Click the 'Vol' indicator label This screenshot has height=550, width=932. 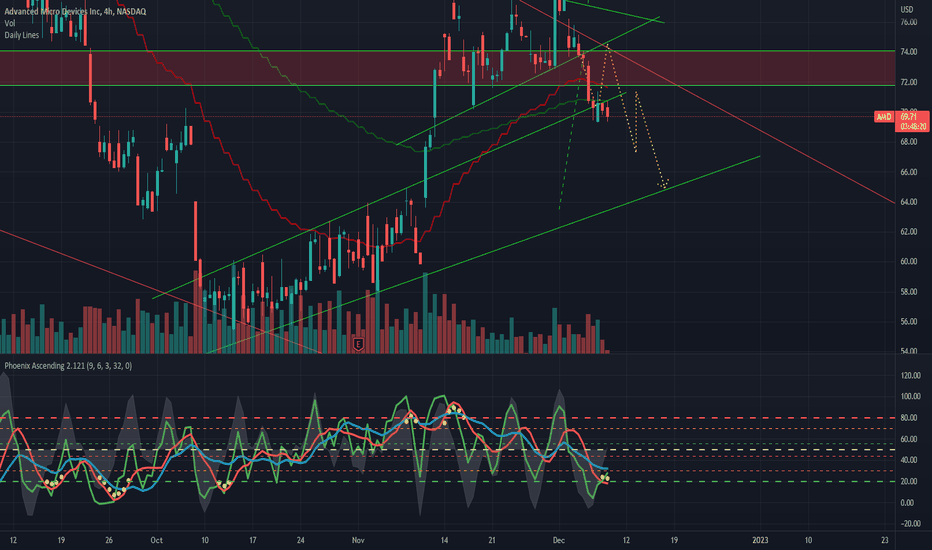click(x=10, y=23)
